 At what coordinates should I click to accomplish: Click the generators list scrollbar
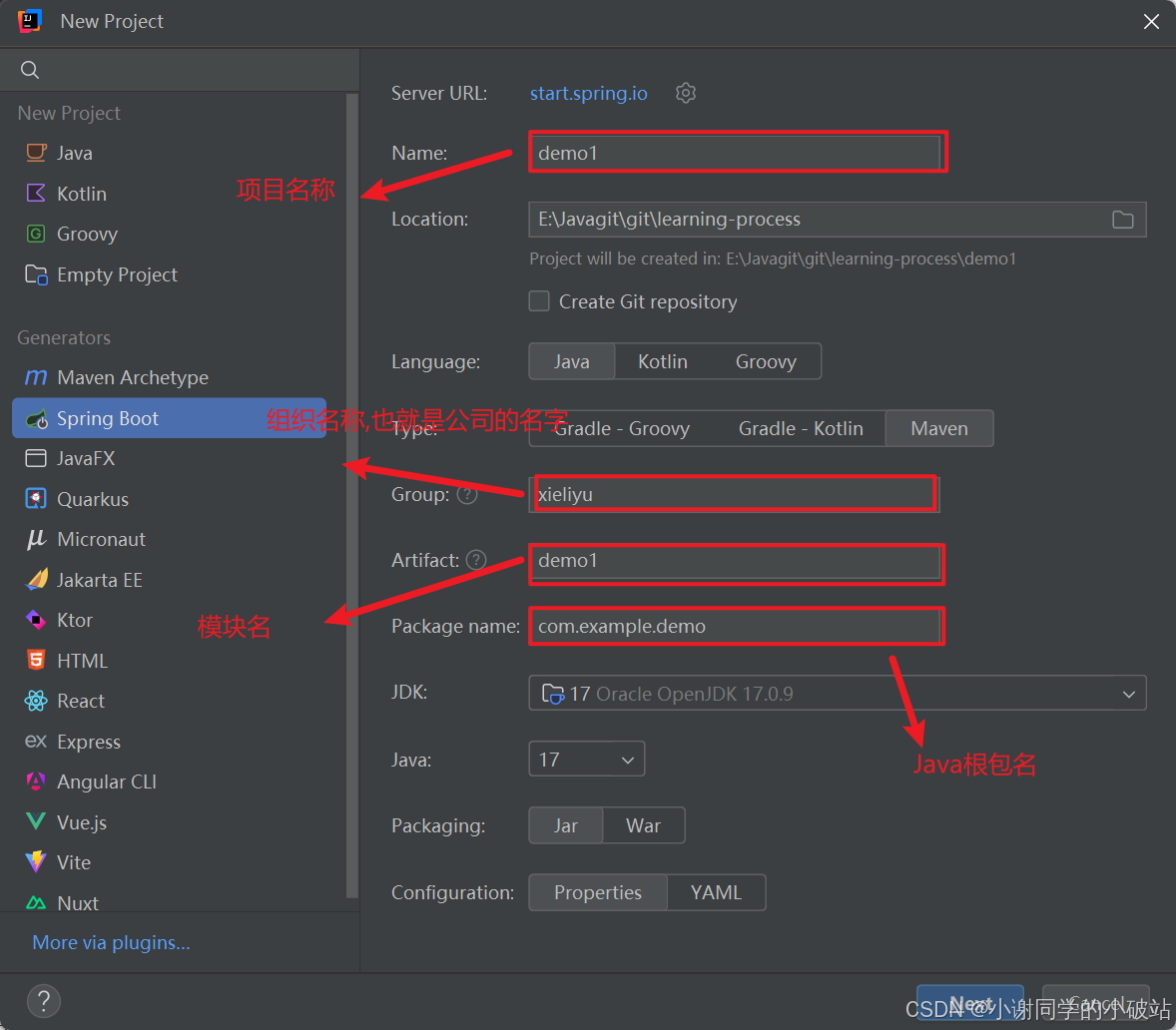(352, 495)
